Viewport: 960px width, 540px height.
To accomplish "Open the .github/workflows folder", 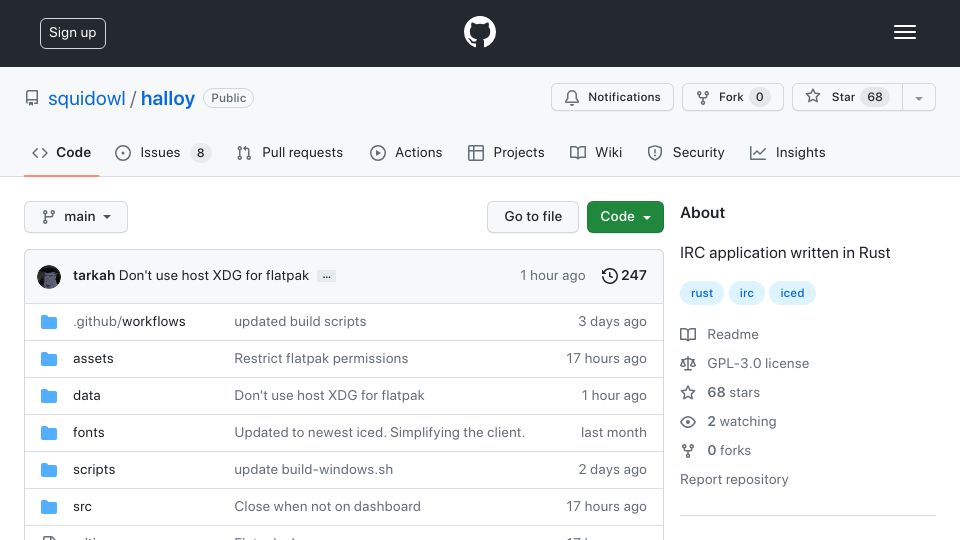I will point(129,321).
